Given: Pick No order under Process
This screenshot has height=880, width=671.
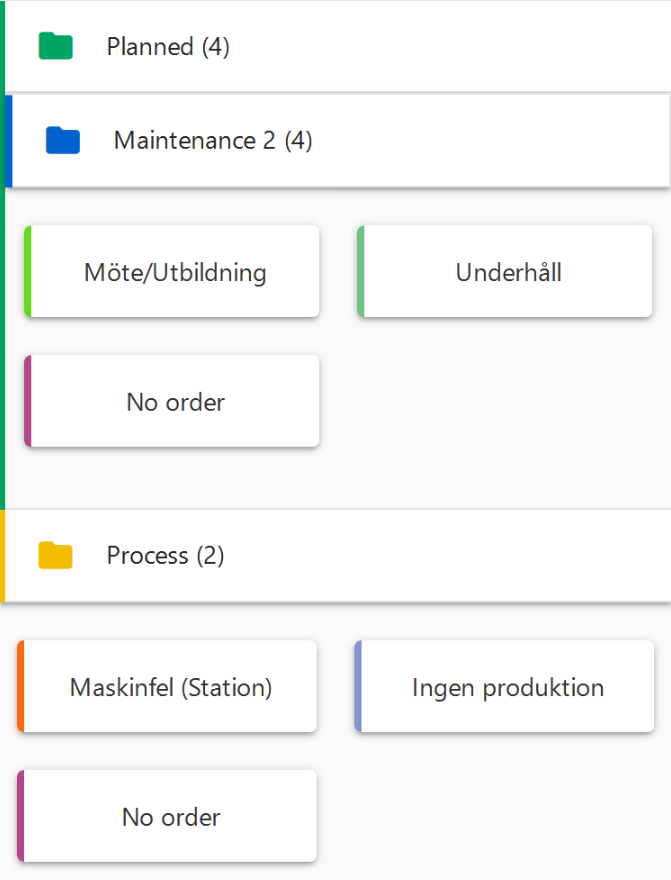Looking at the screenshot, I should (171, 817).
